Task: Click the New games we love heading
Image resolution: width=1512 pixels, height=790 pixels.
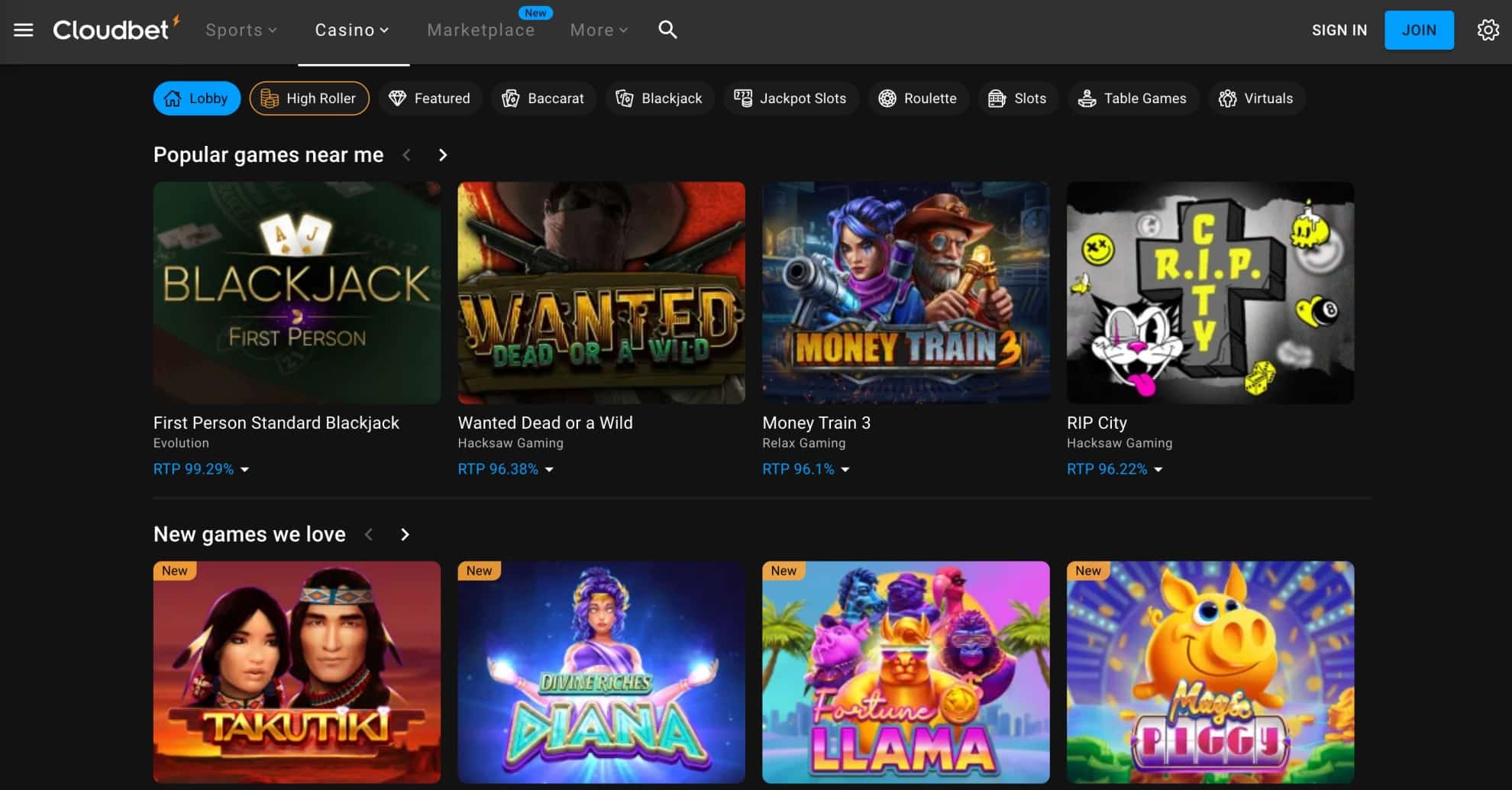Action: click(250, 535)
